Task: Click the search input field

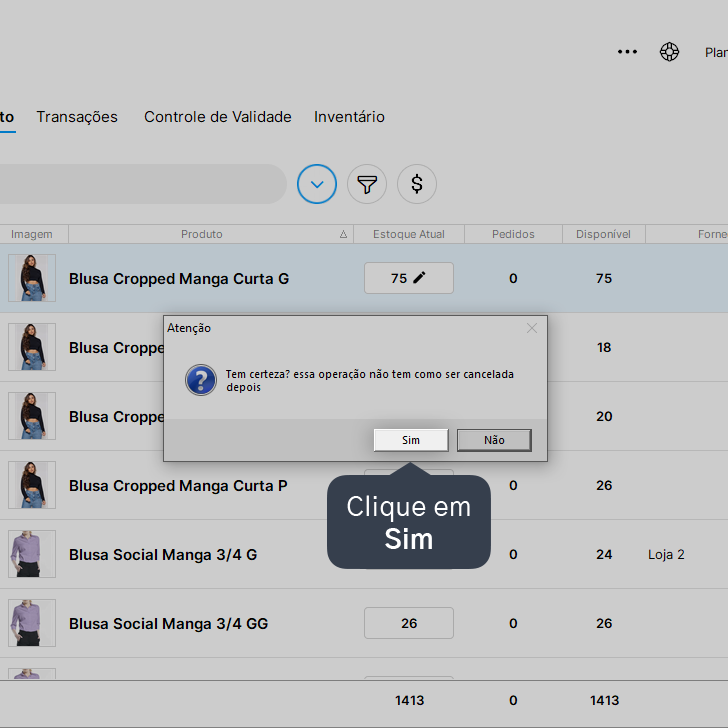Action: point(142,184)
